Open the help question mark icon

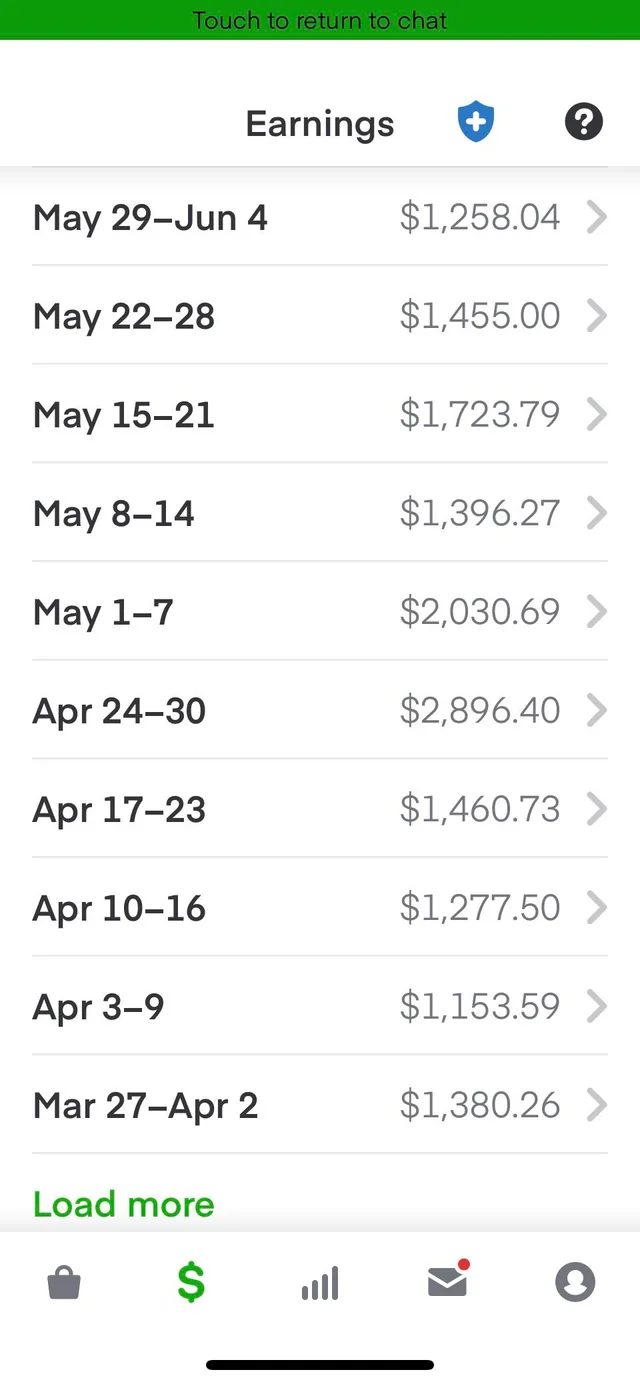coord(583,121)
